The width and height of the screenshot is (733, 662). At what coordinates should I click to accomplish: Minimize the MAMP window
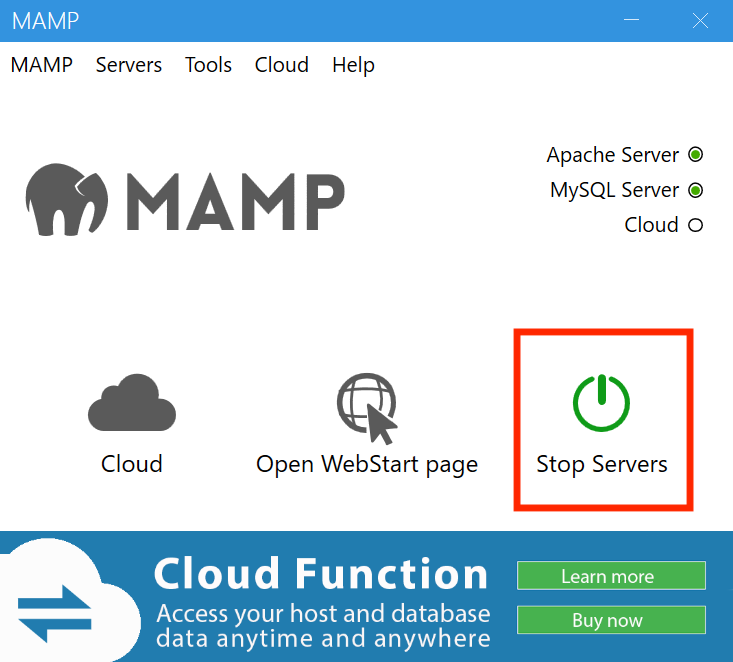tap(632, 20)
